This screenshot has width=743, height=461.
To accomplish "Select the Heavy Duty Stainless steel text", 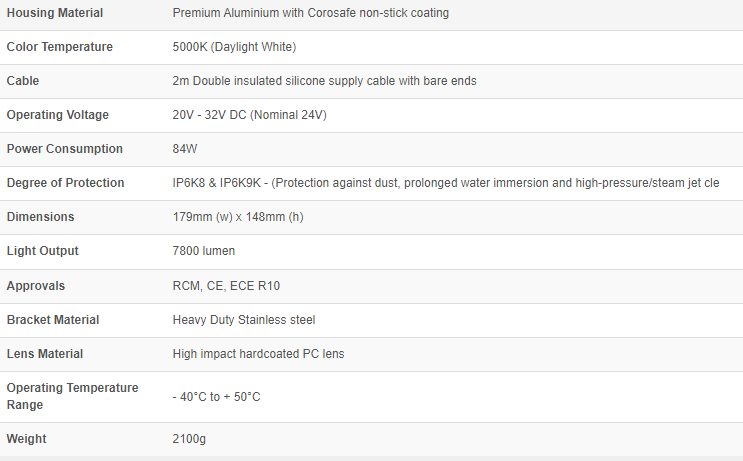I will (x=243, y=320).
